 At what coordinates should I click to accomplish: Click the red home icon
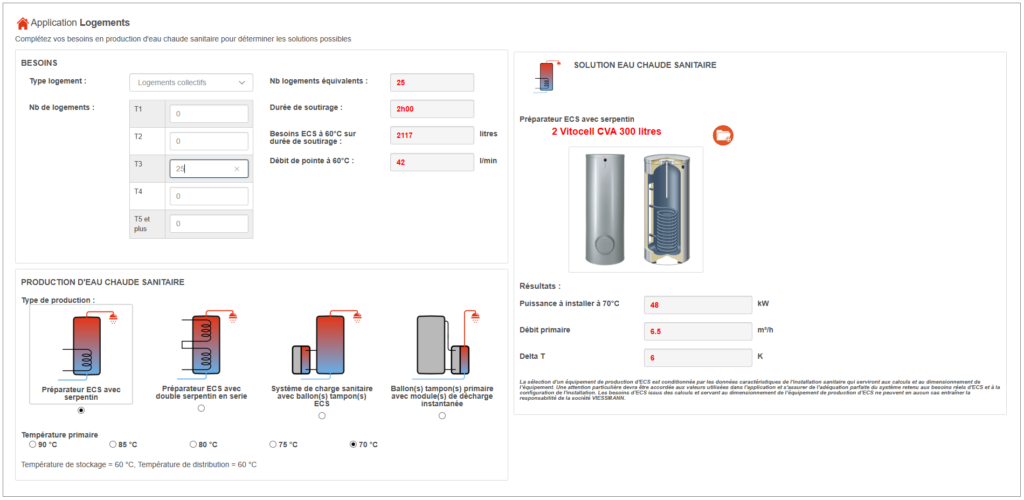(22, 22)
